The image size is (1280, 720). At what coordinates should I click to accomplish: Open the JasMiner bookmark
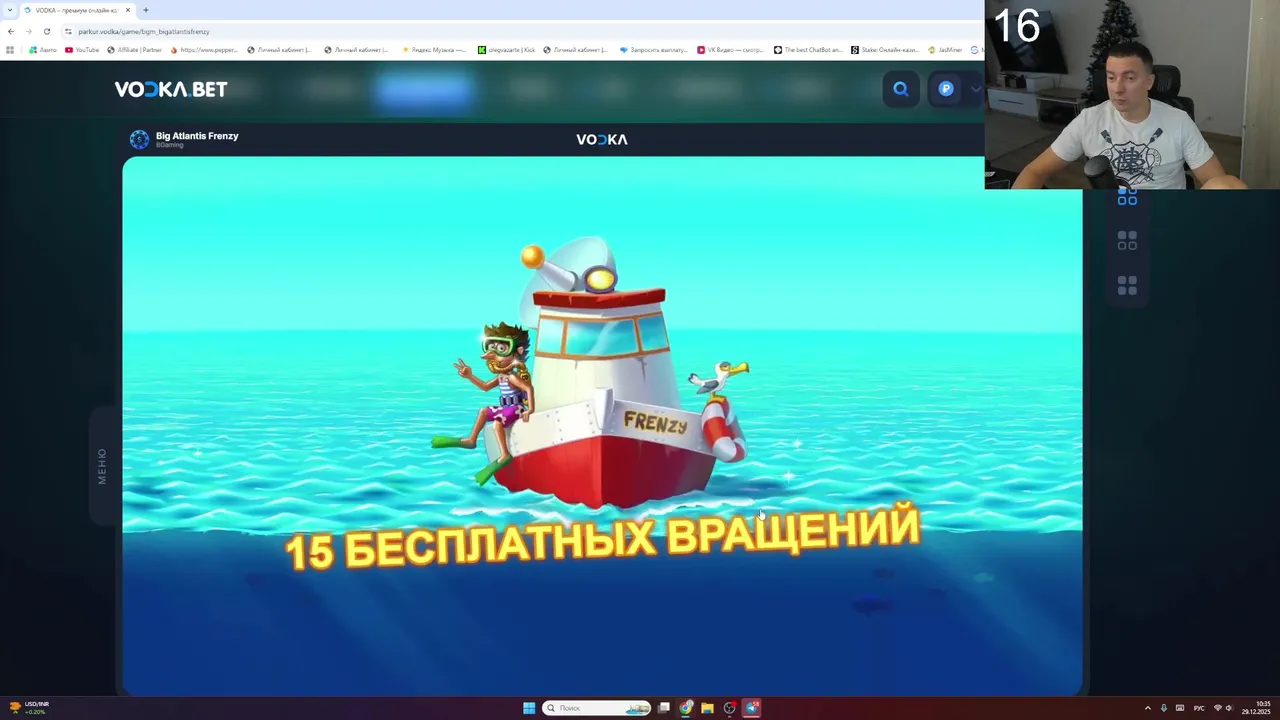click(x=945, y=50)
